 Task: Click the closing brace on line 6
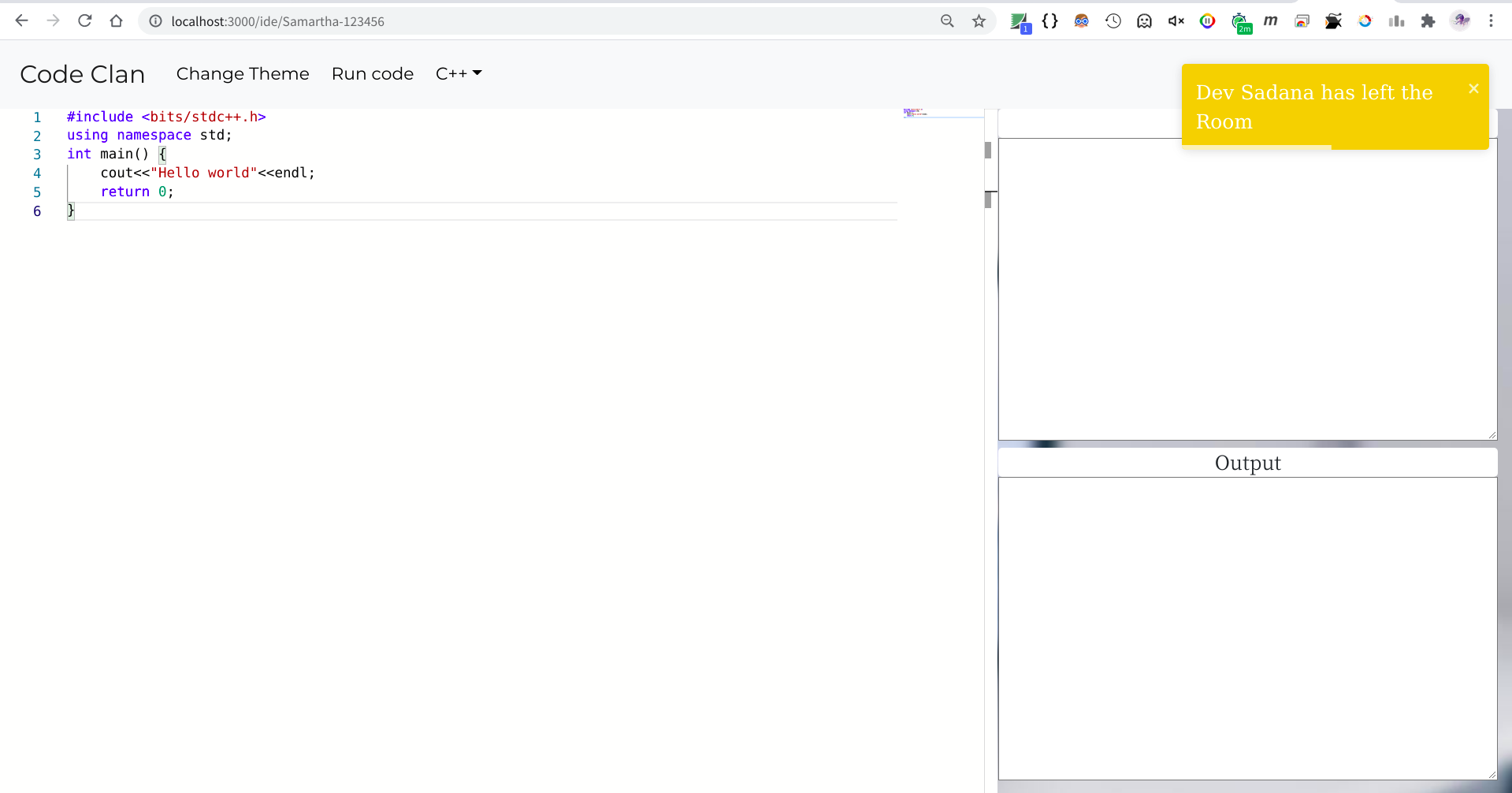click(x=71, y=210)
